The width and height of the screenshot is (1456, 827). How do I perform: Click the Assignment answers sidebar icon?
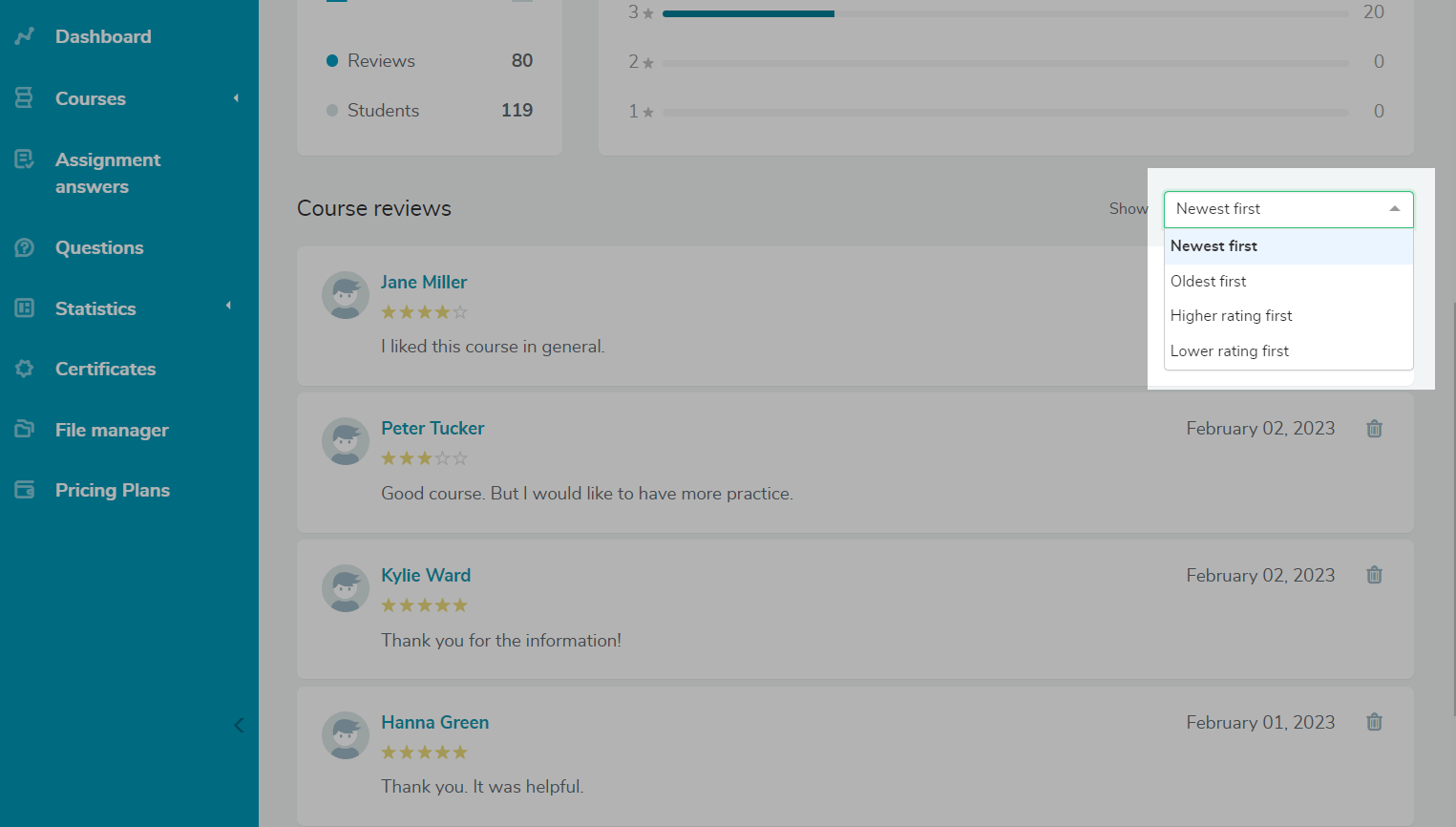click(x=25, y=159)
